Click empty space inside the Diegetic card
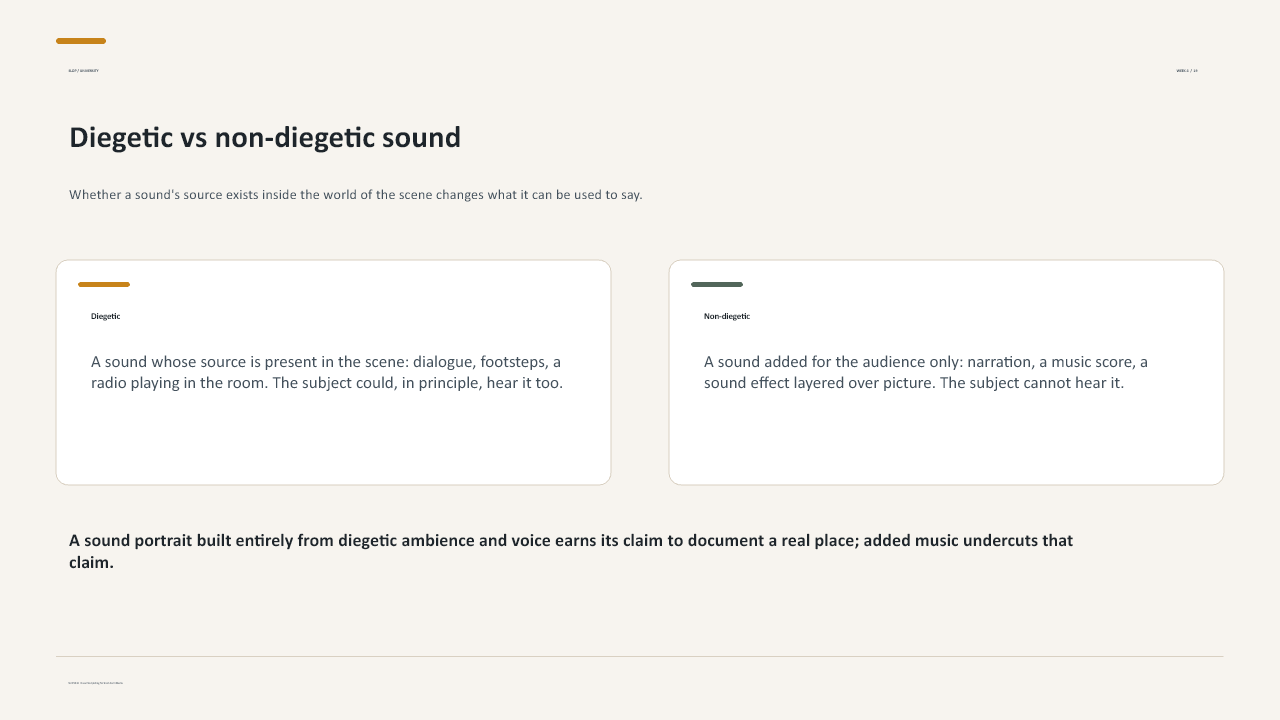This screenshot has height=720, width=1280. click(333, 440)
